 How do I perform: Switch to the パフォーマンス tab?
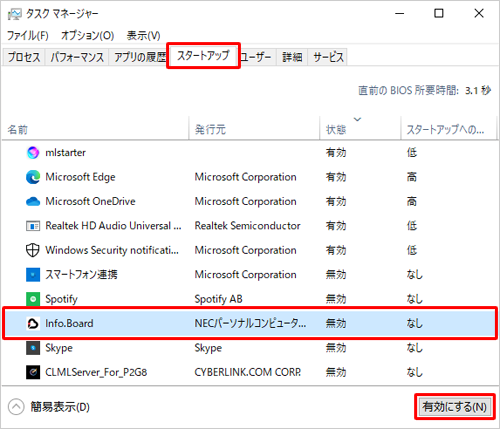pyautogui.click(x=77, y=57)
